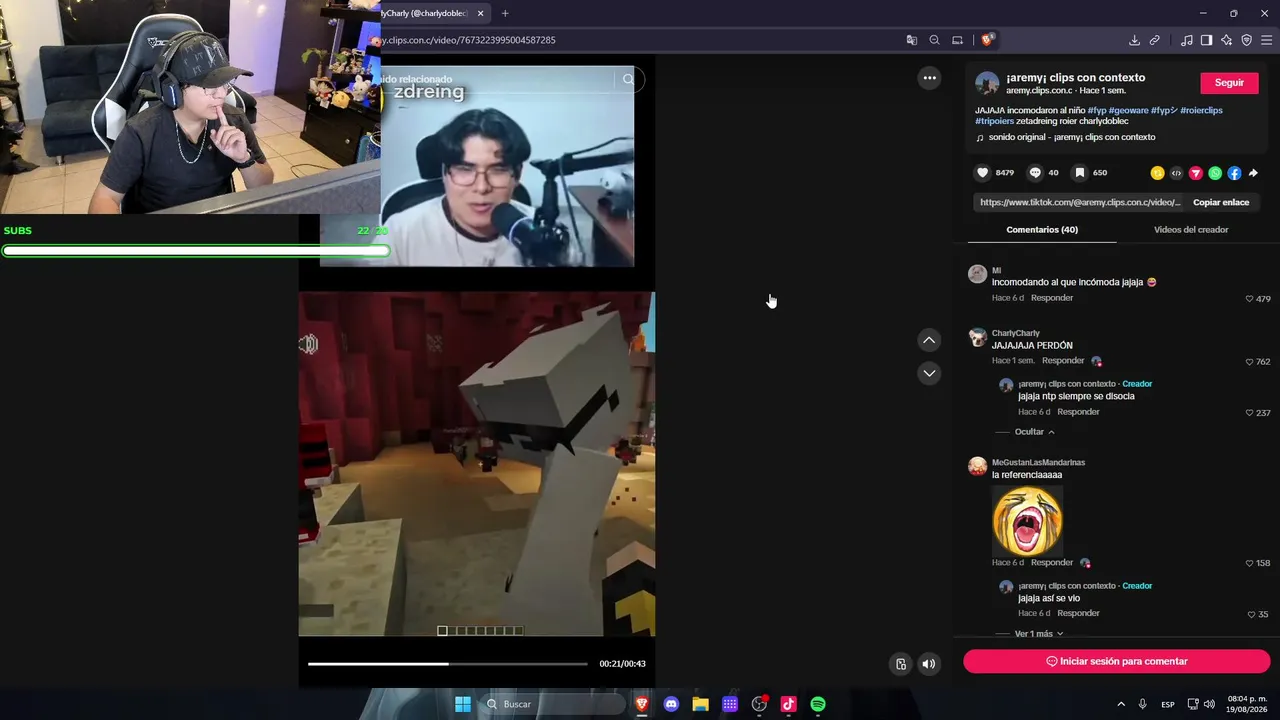
Task: Open CharlyCharly commenter avatar
Action: pos(978,338)
